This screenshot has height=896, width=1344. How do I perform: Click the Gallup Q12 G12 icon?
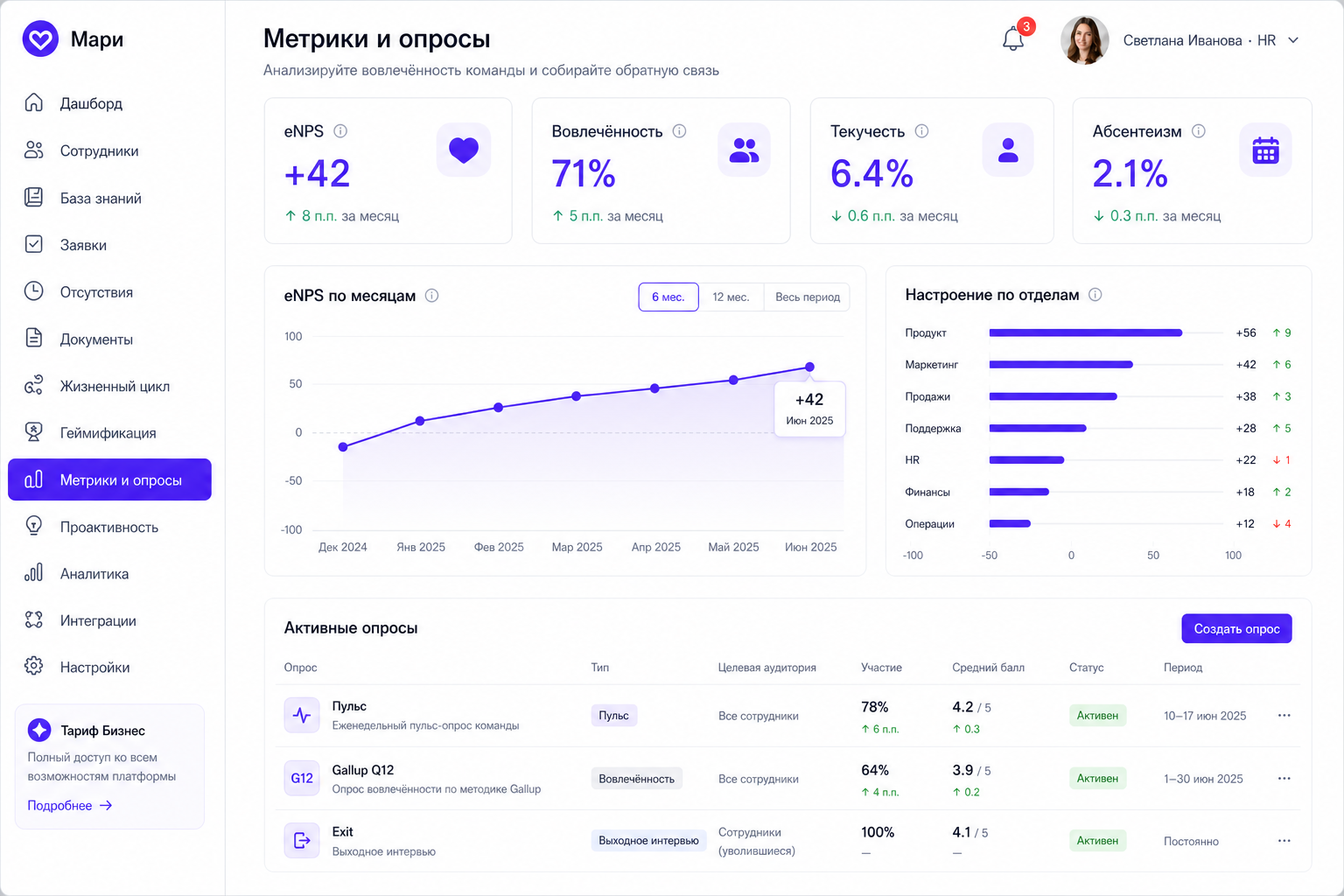pyautogui.click(x=302, y=778)
